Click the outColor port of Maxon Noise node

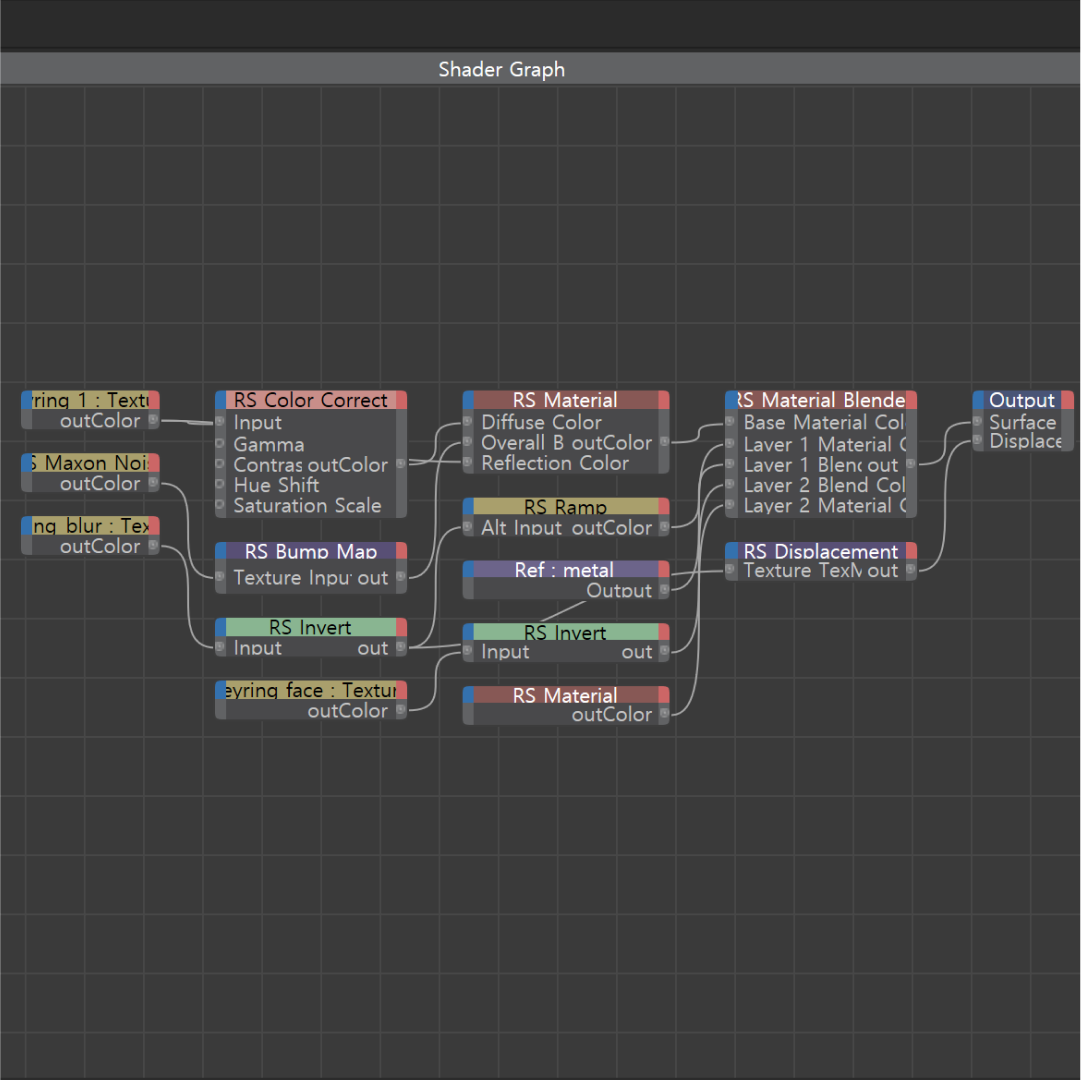tap(153, 483)
